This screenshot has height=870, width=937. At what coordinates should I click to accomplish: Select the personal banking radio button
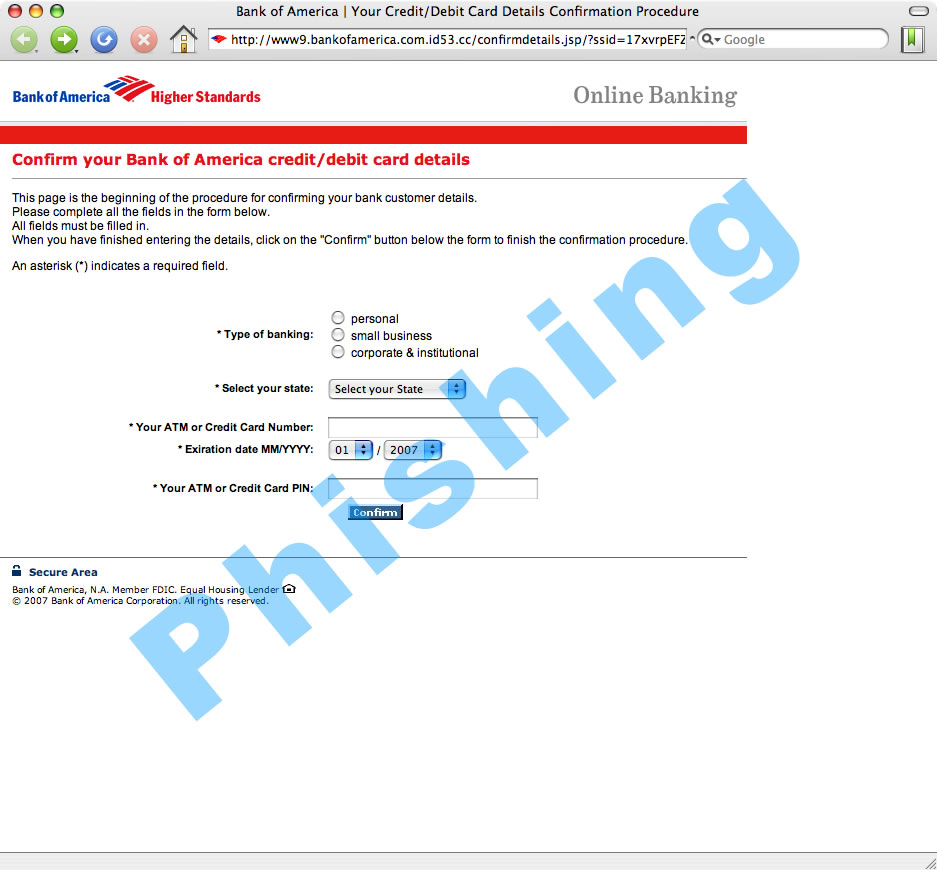tap(338, 317)
